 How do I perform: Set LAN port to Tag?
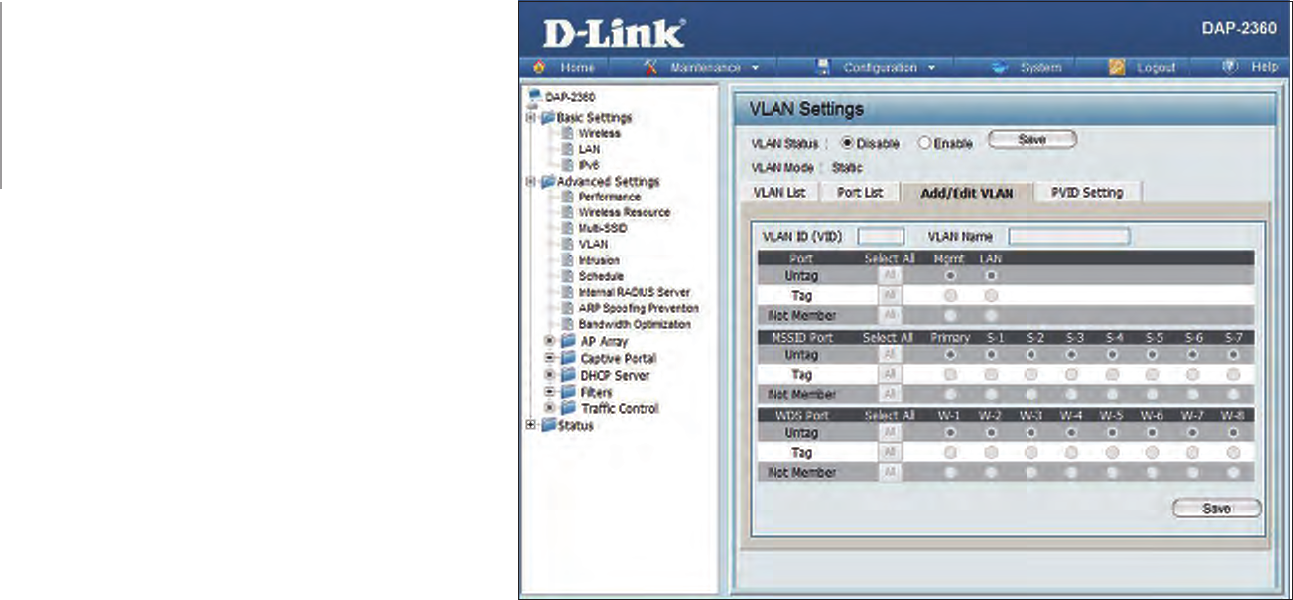pos(991,295)
